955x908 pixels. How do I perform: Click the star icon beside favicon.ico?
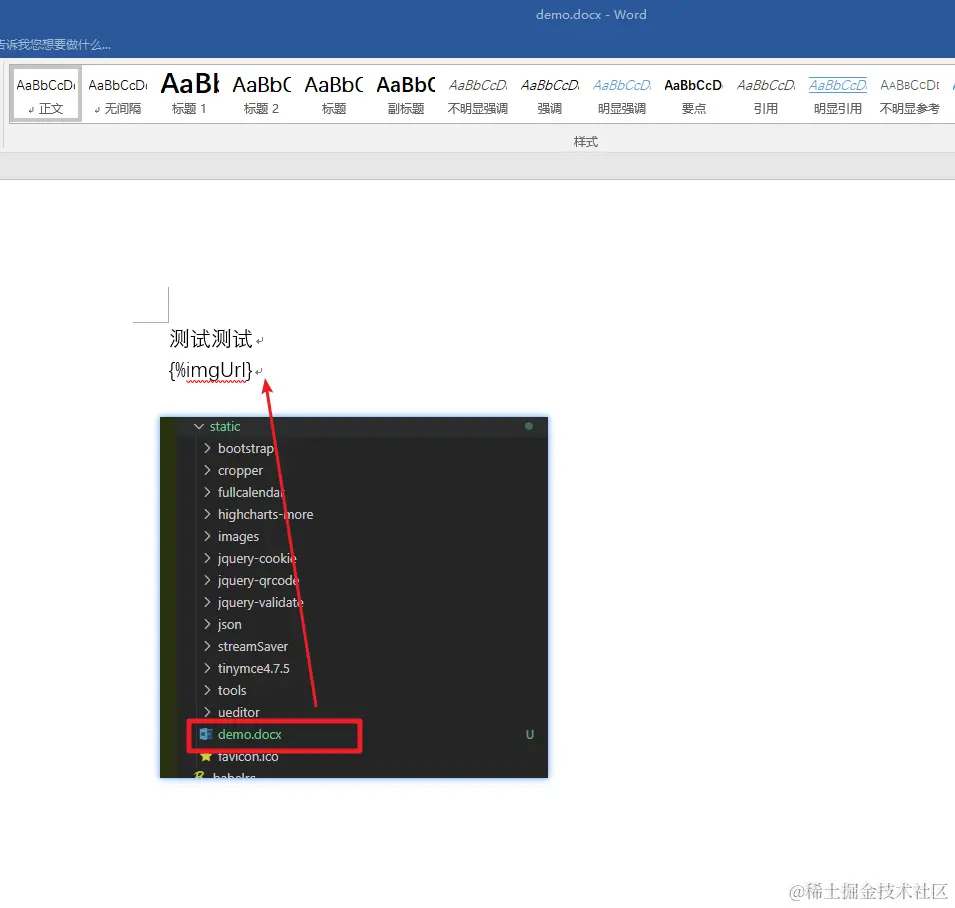point(206,757)
